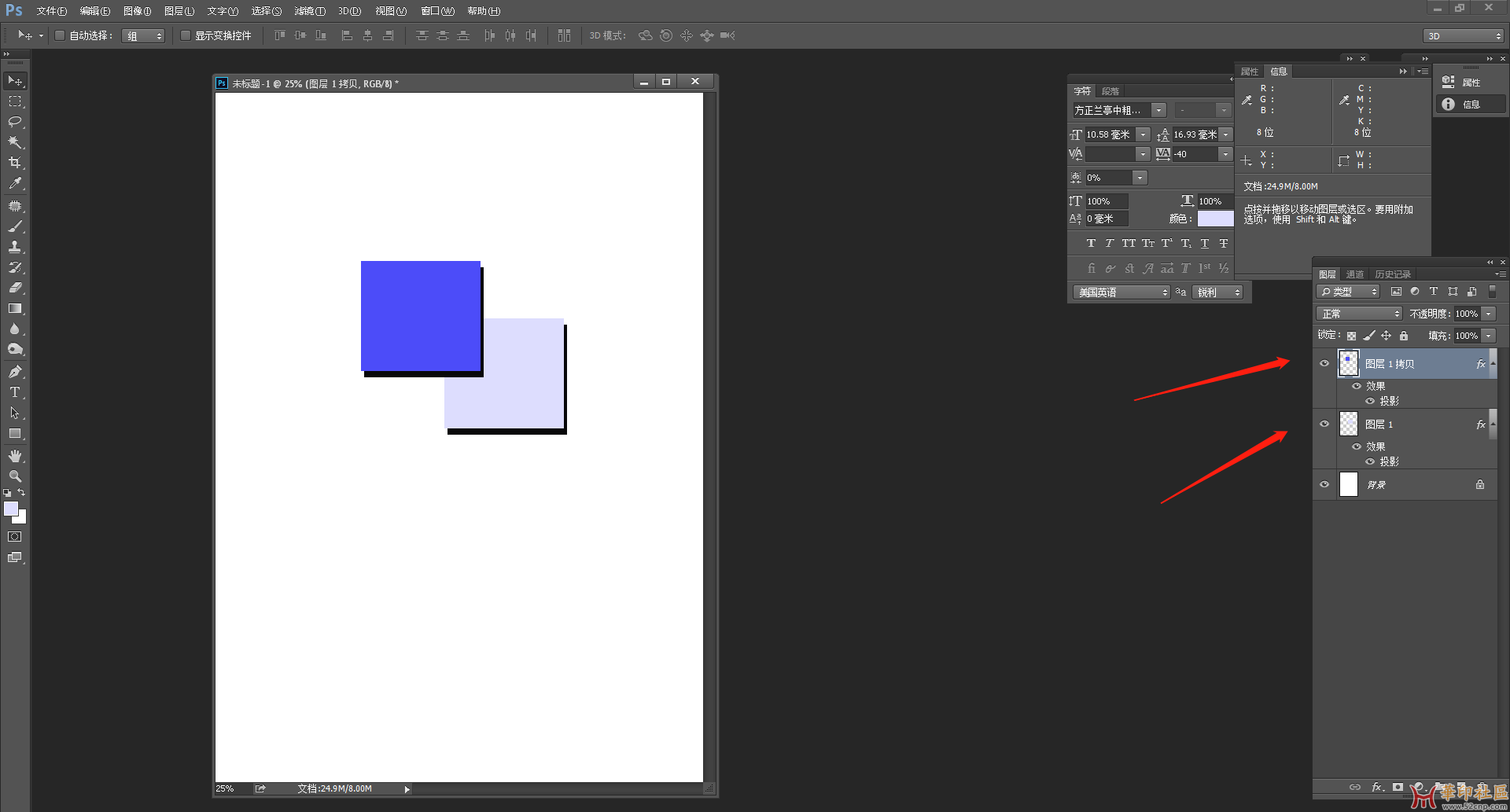Click the text 颜色 color swatch
Viewport: 1510px width, 812px height.
[1215, 219]
